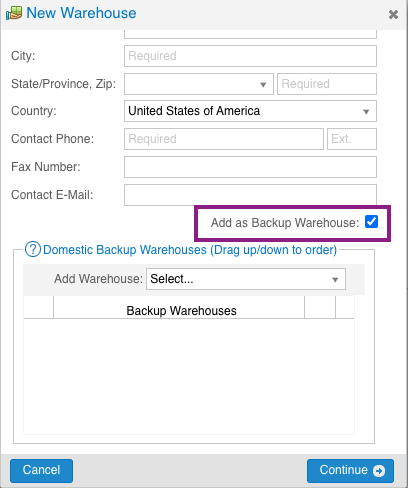Uncheck Add as Backup Warehouse
The image size is (408, 488).
click(x=371, y=222)
